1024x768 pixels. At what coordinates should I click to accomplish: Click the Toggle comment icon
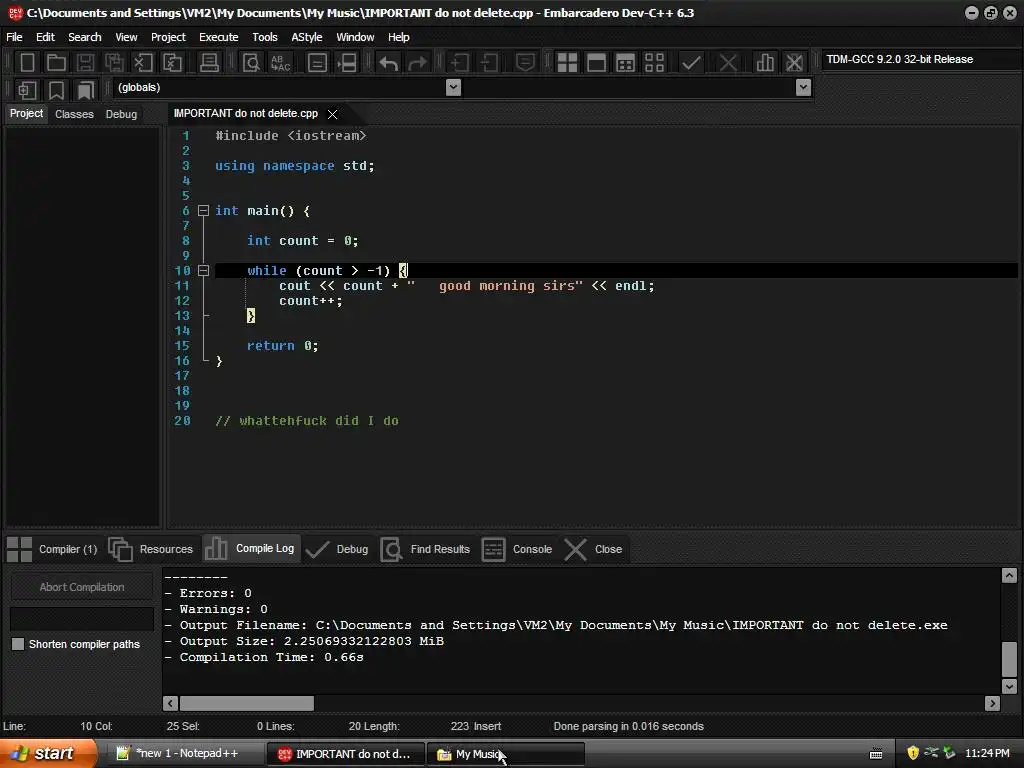coord(525,63)
